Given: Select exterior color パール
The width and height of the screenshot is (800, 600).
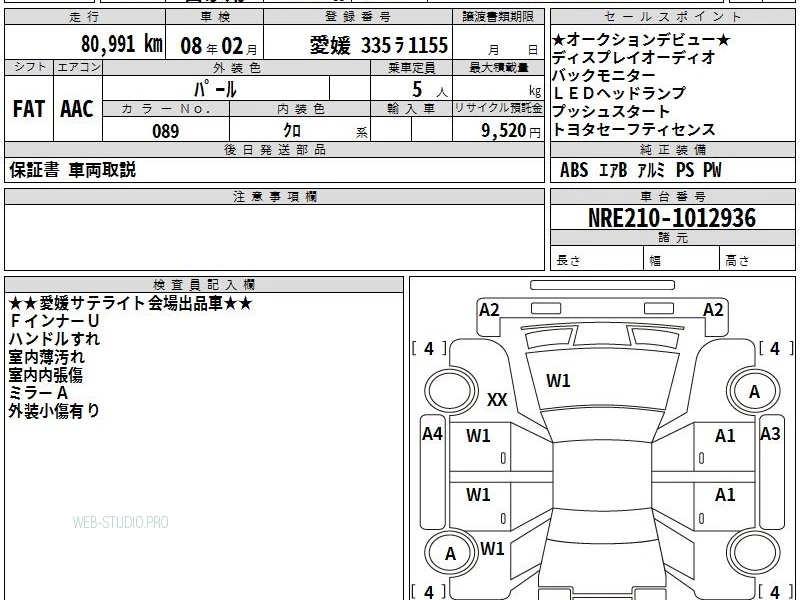Looking at the screenshot, I should point(215,89).
